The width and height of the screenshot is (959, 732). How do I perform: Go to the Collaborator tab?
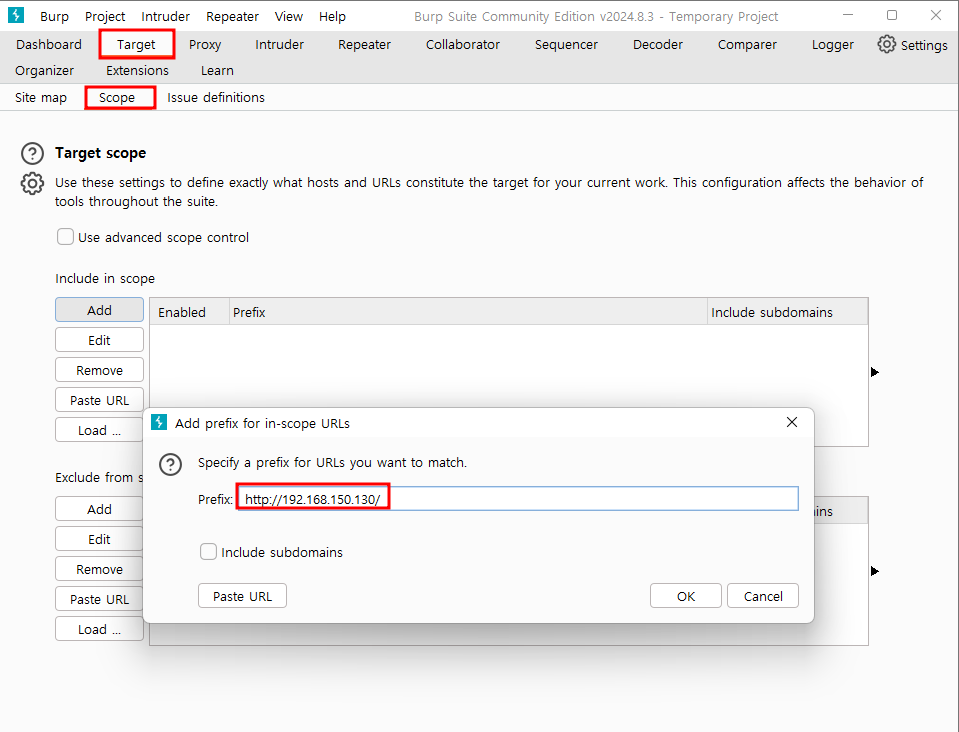(x=463, y=45)
